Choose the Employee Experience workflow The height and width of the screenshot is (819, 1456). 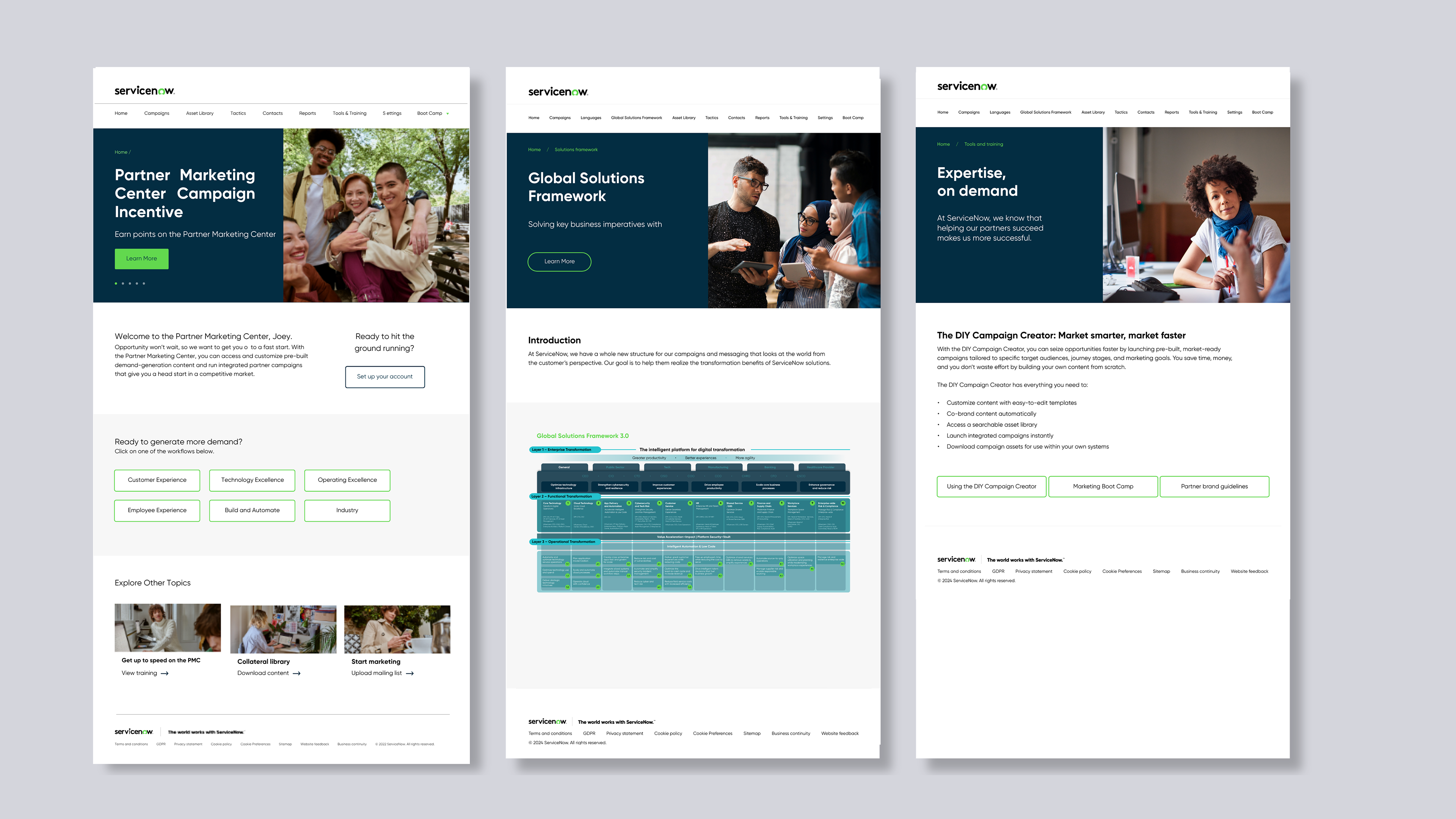tap(157, 510)
